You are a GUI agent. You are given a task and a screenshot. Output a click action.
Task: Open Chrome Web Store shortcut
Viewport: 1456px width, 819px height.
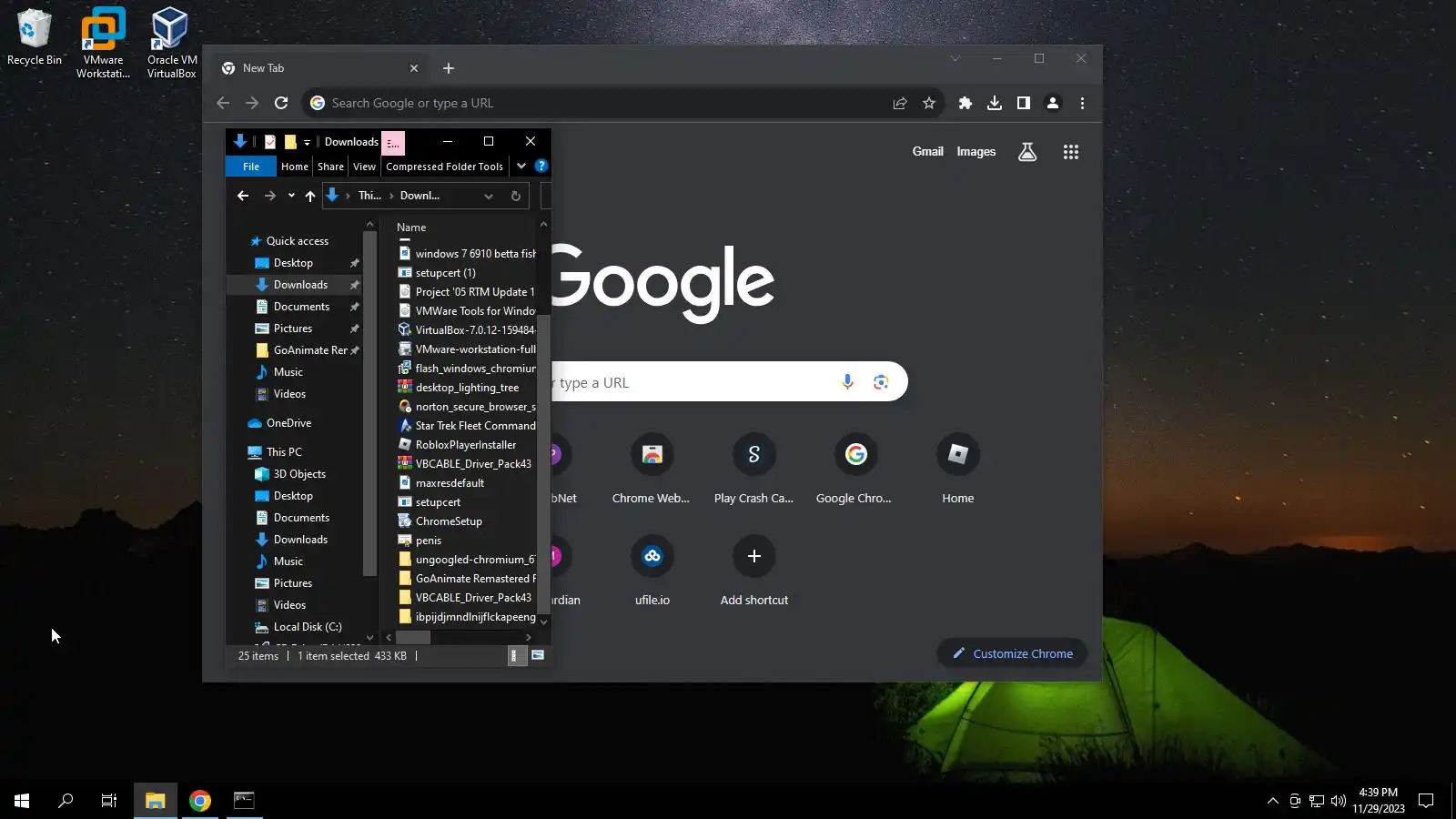click(652, 469)
